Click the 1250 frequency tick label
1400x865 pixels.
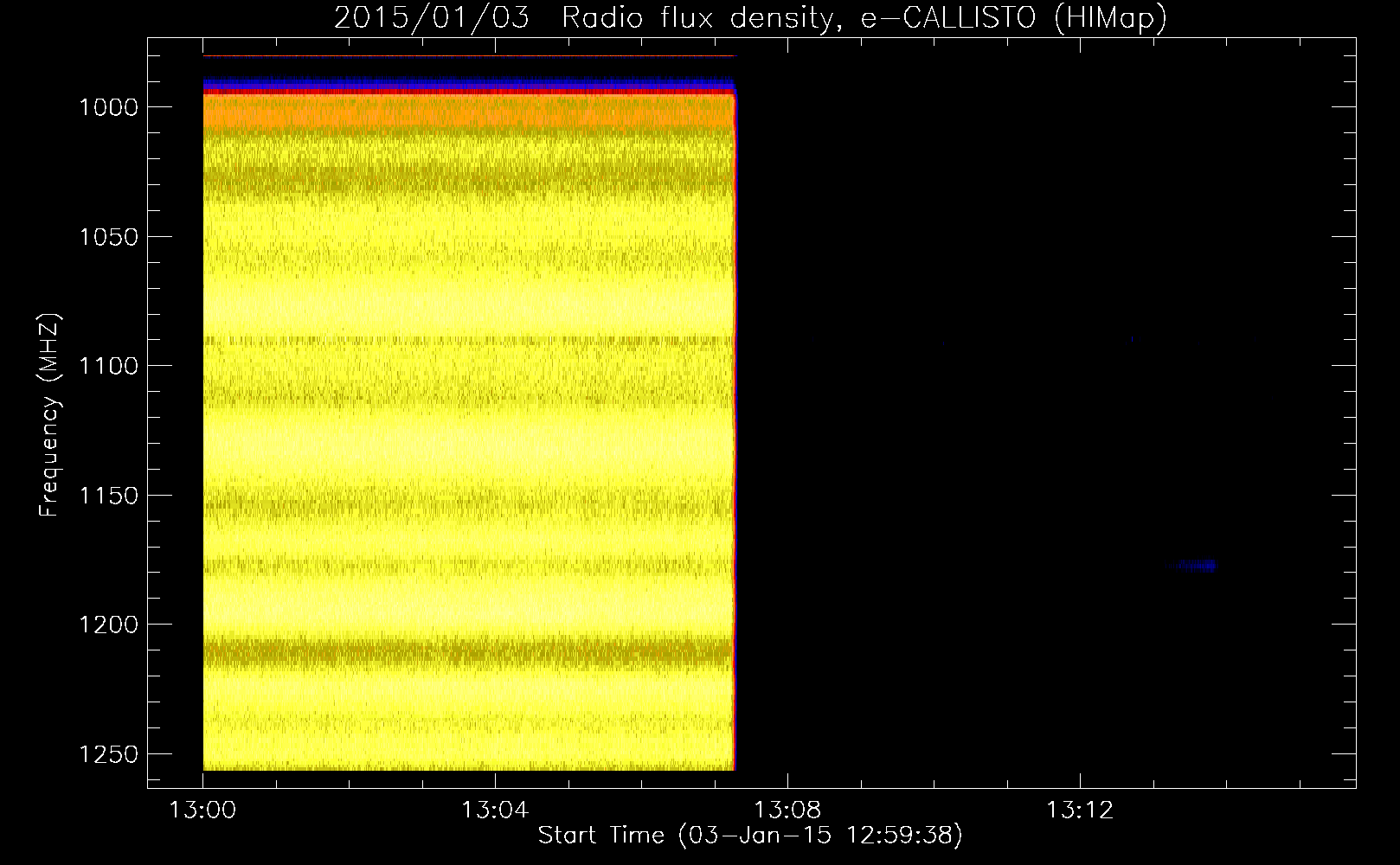point(108,754)
